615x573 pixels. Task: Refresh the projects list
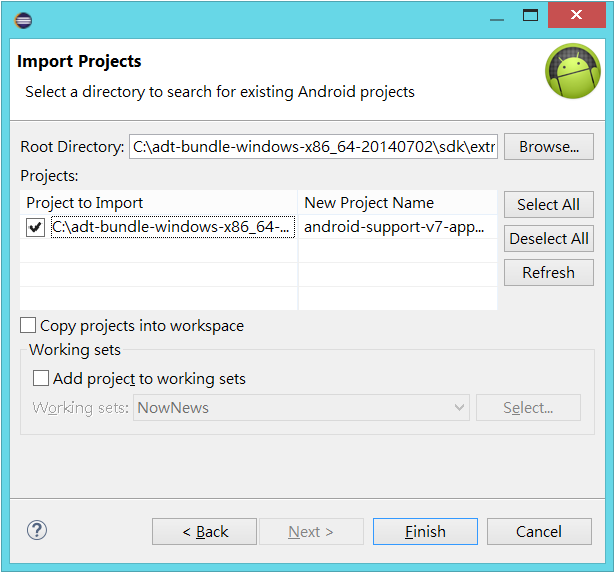[x=549, y=273]
